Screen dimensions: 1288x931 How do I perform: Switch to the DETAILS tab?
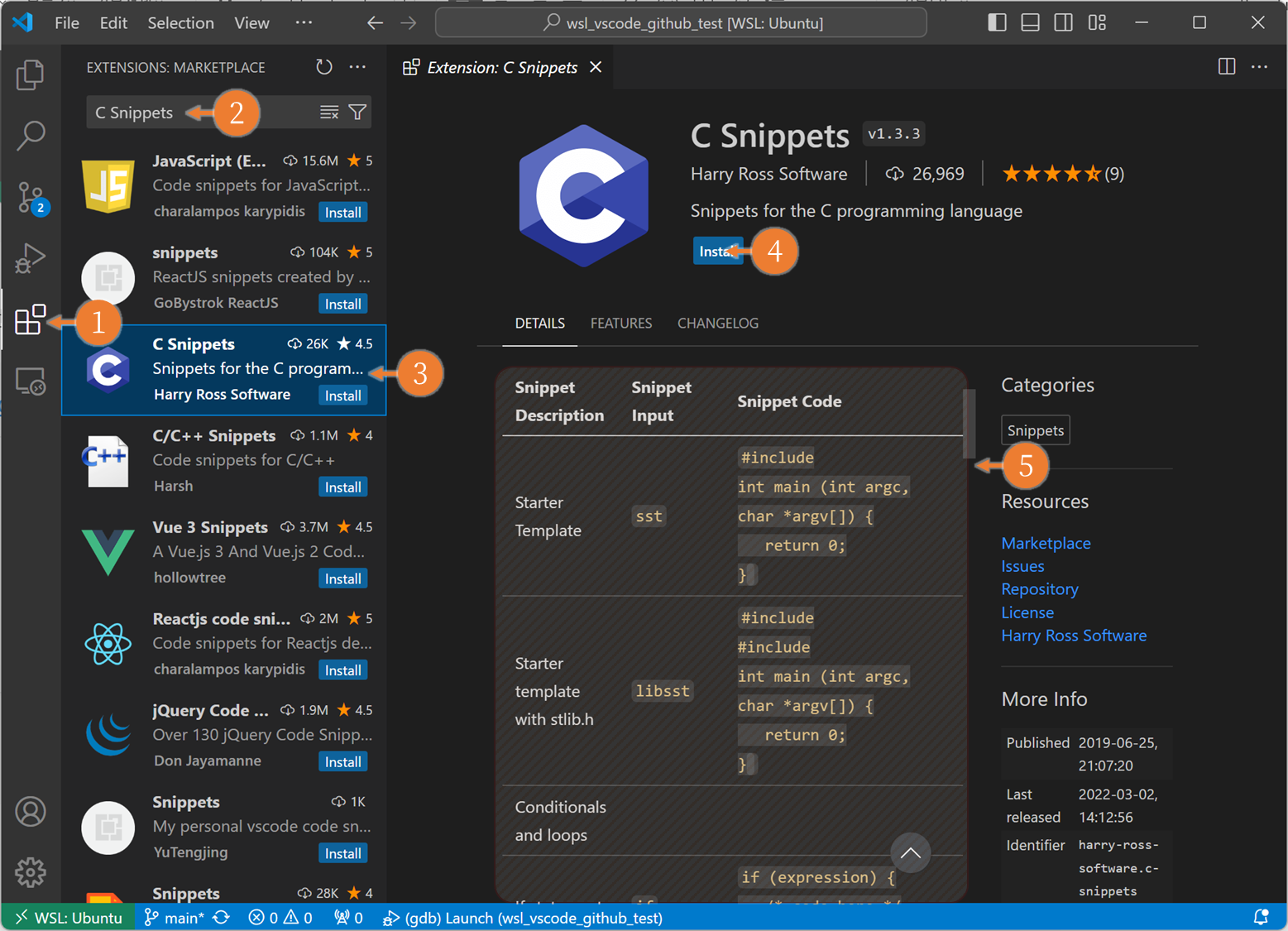tap(540, 324)
